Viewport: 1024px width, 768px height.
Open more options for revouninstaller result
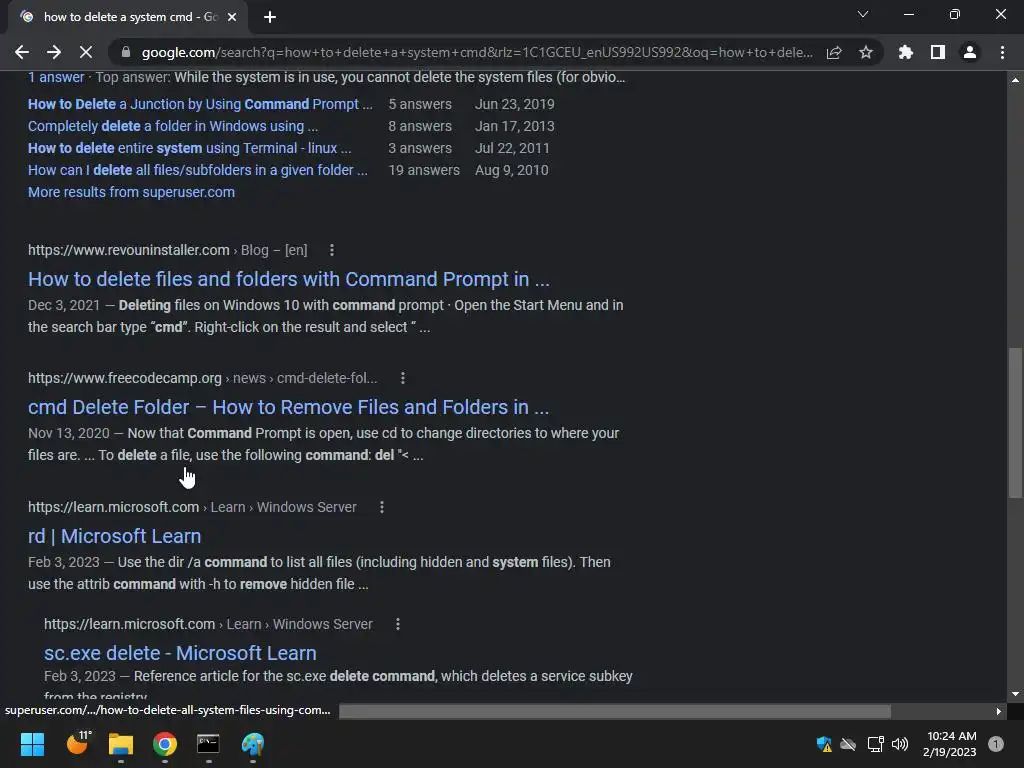click(x=332, y=250)
